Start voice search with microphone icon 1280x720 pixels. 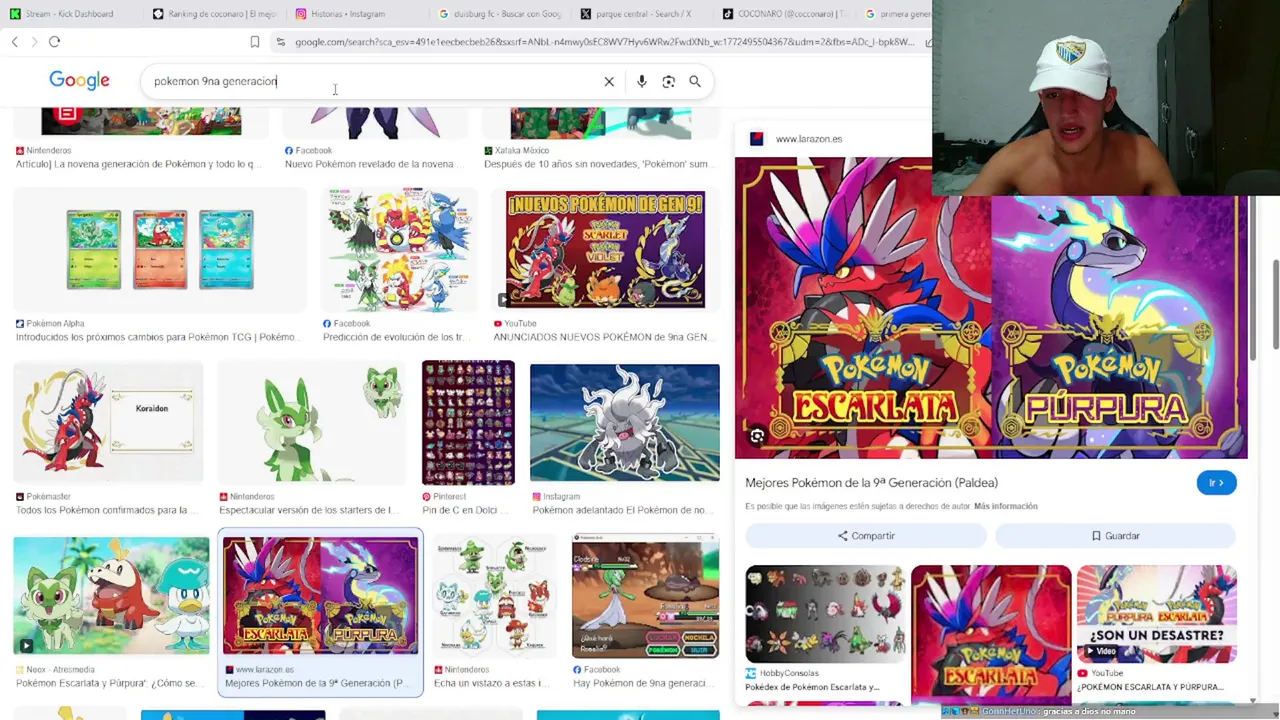(642, 82)
